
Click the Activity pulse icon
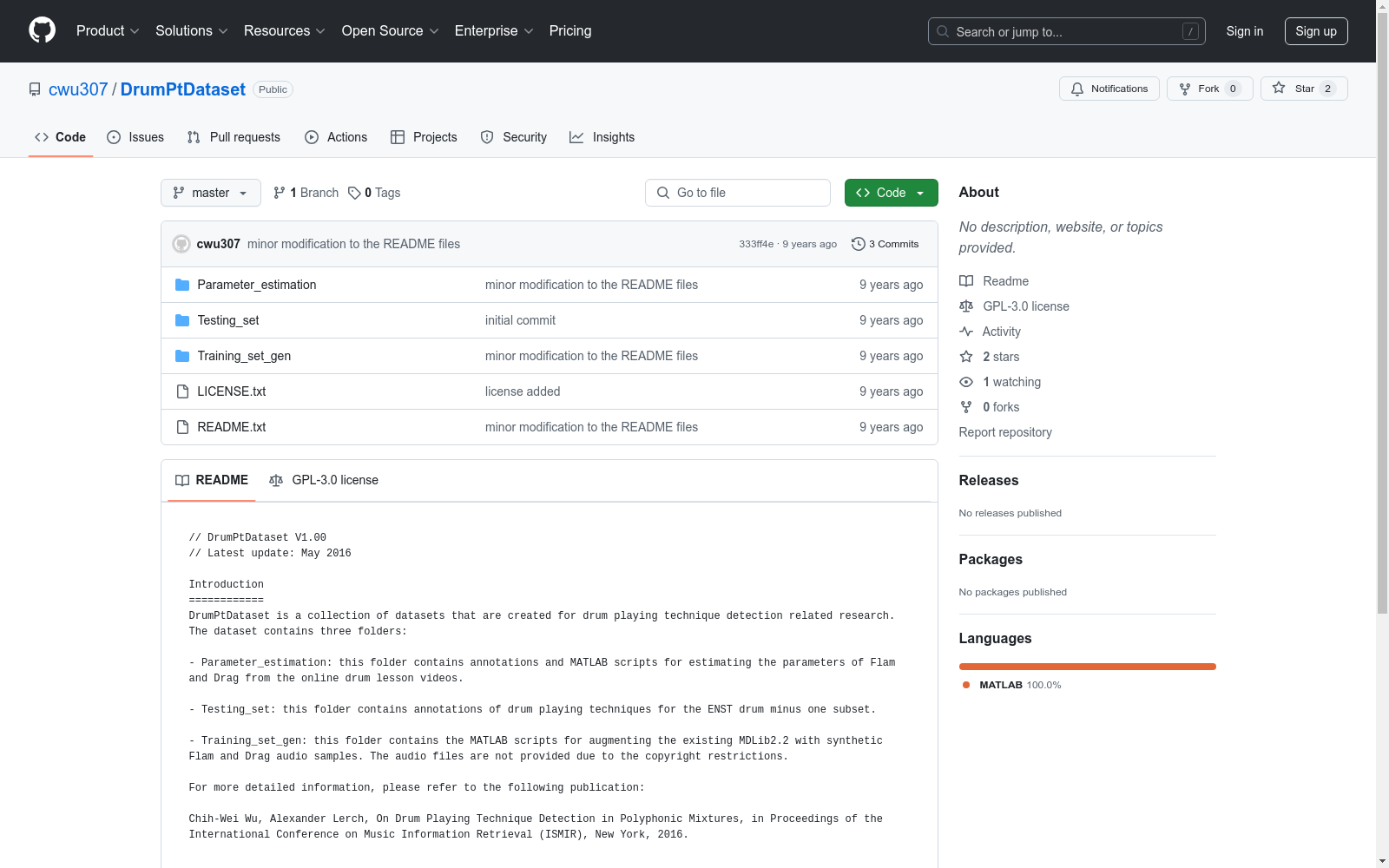pos(966,332)
